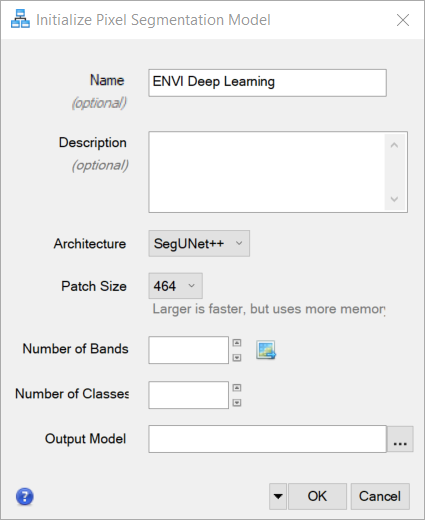Open the Architecture dropdown showing SegUNet++
The image size is (425, 520).
[199, 243]
